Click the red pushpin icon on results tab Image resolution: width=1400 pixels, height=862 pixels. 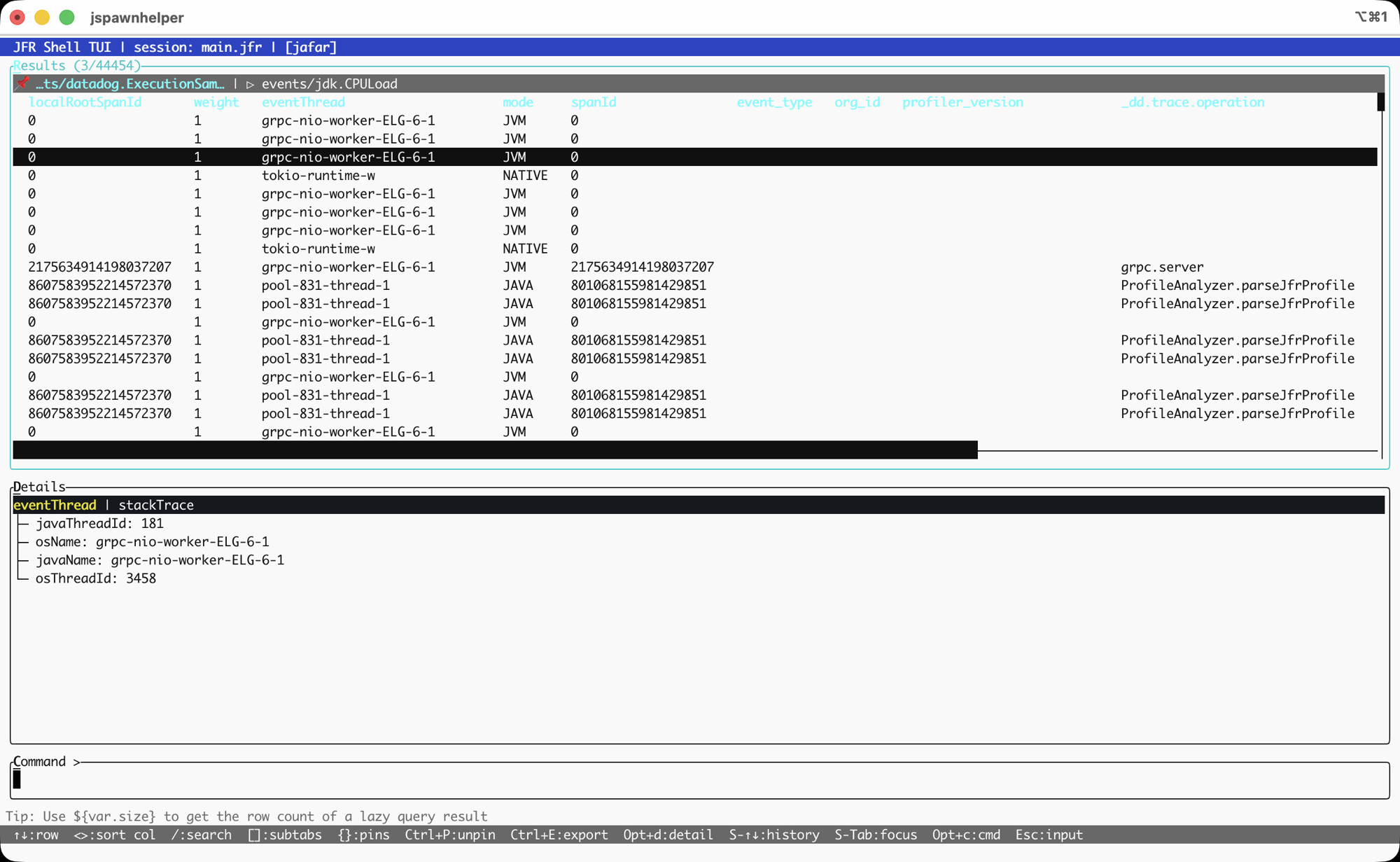(x=22, y=83)
